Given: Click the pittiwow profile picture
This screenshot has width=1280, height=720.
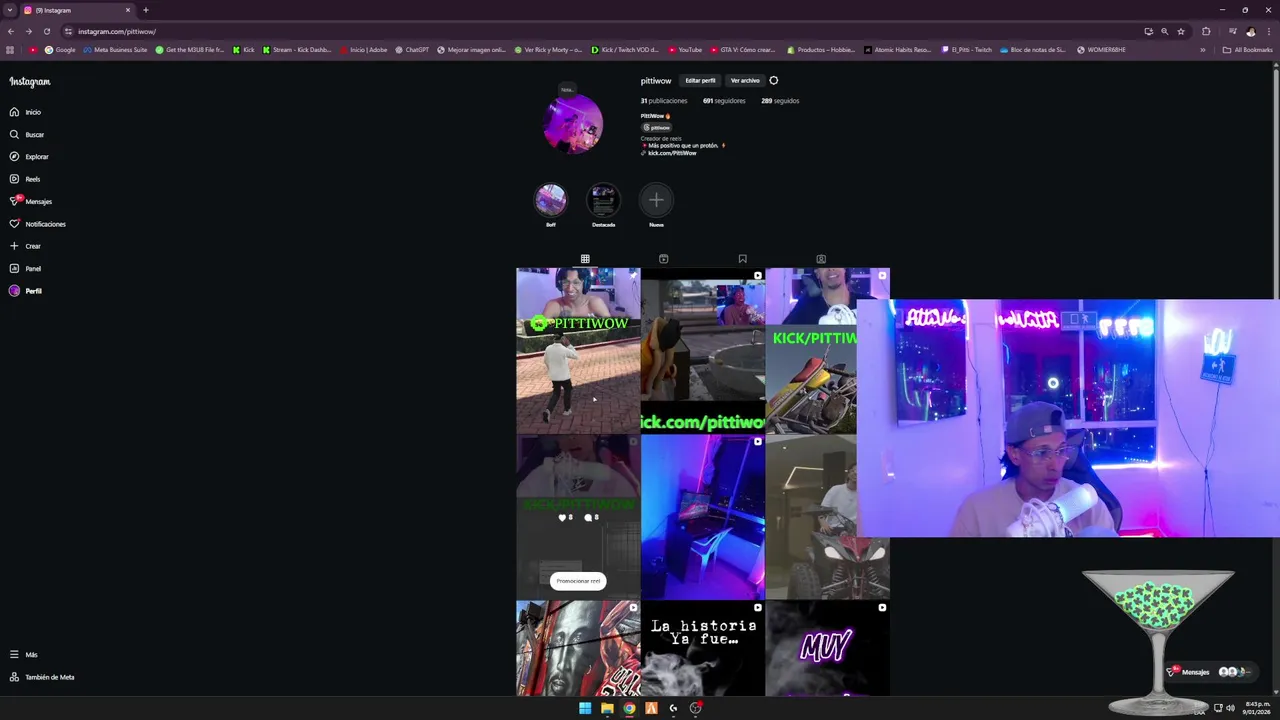Looking at the screenshot, I should coord(573,125).
